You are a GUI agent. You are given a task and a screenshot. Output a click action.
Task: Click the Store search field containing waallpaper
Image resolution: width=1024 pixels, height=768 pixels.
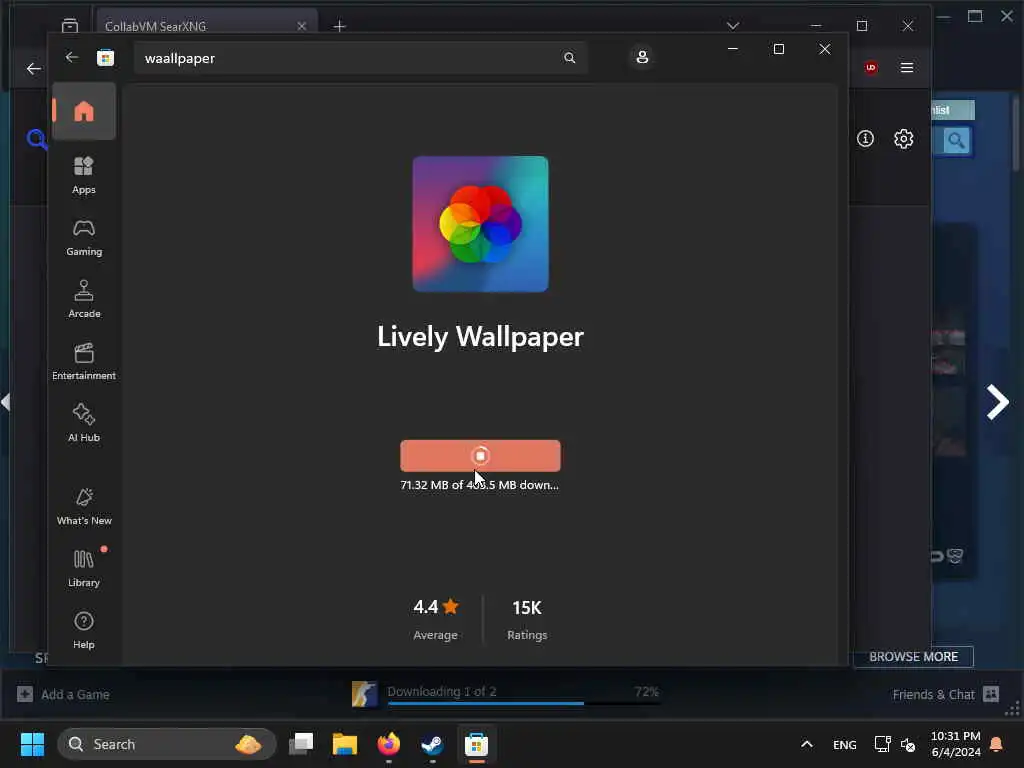coord(360,58)
